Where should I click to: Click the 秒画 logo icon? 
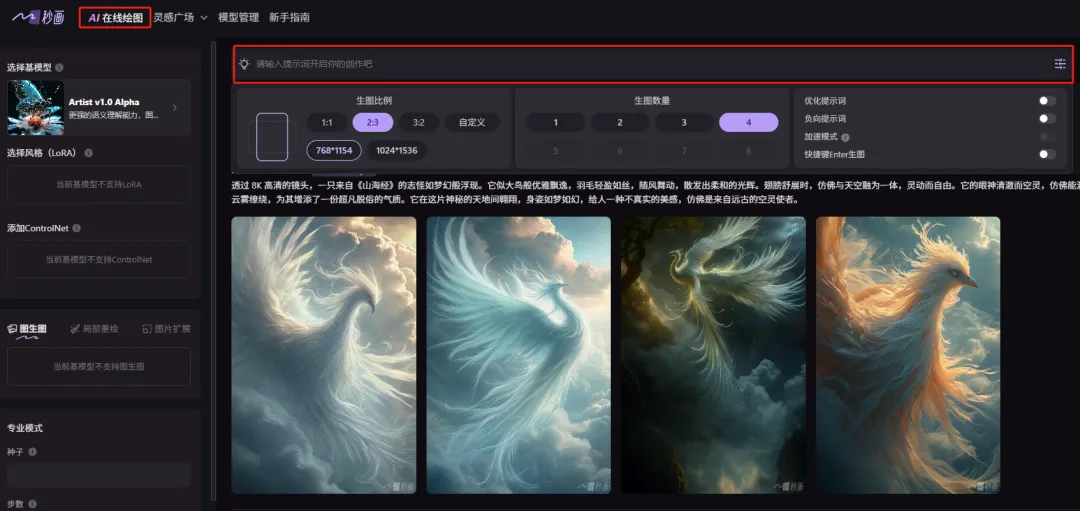point(38,17)
